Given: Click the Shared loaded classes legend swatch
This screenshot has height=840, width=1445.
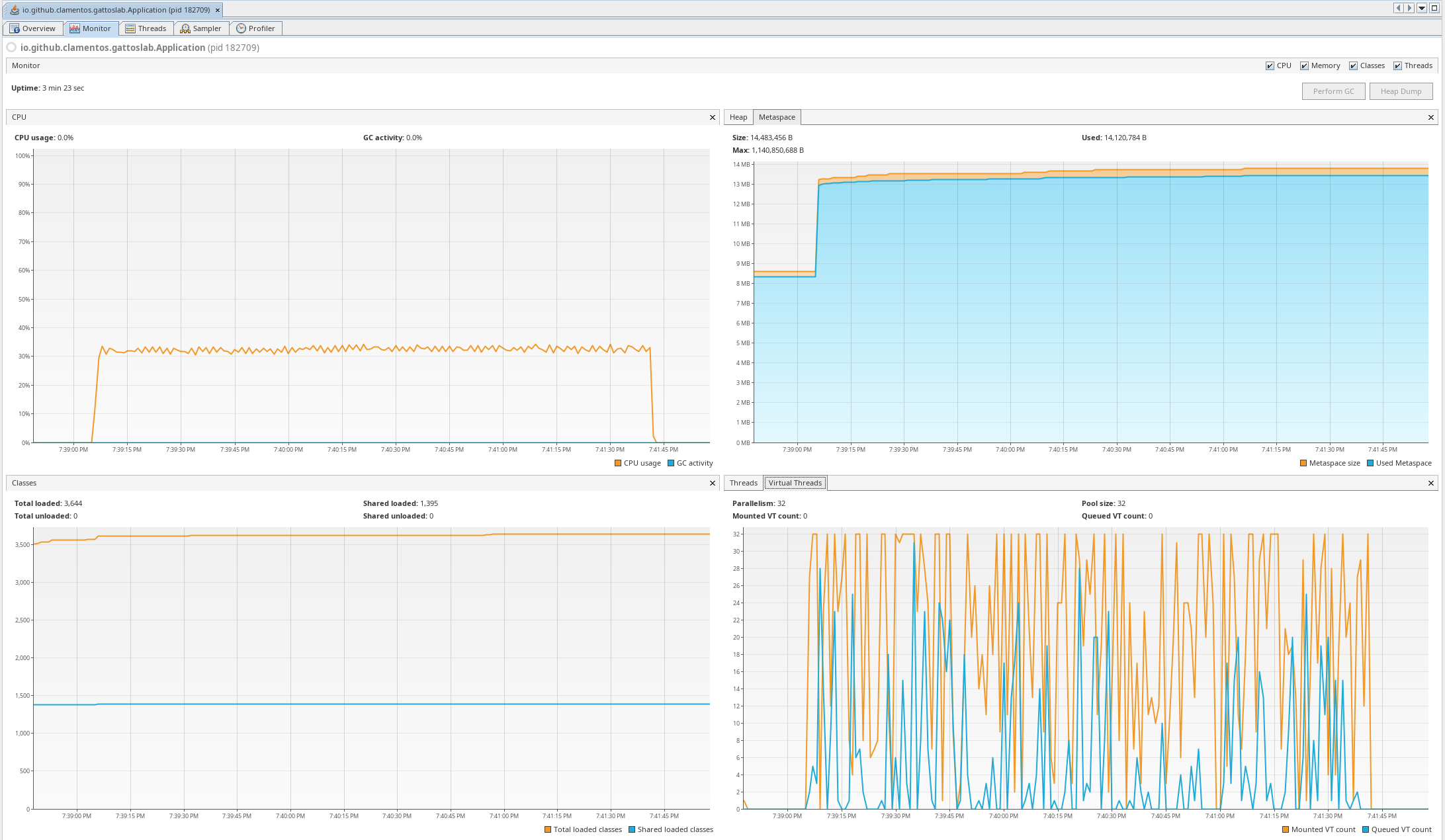Looking at the screenshot, I should point(632,829).
